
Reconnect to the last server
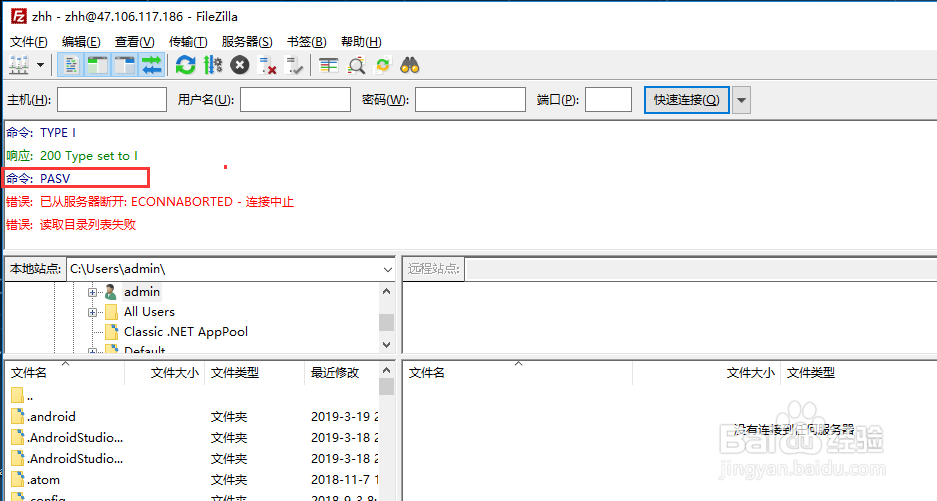(x=294, y=65)
